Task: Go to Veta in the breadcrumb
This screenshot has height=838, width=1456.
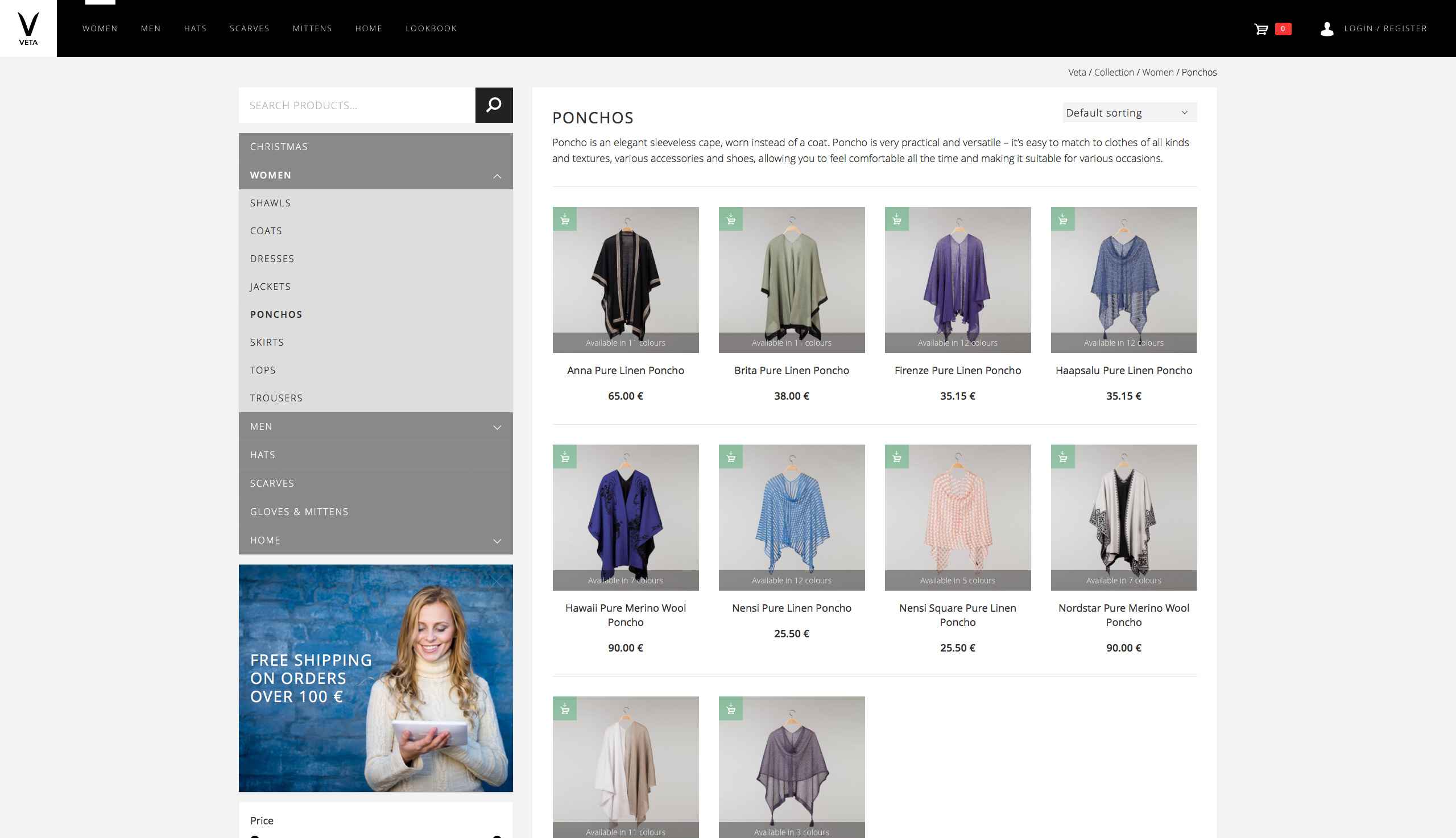Action: (x=1077, y=73)
